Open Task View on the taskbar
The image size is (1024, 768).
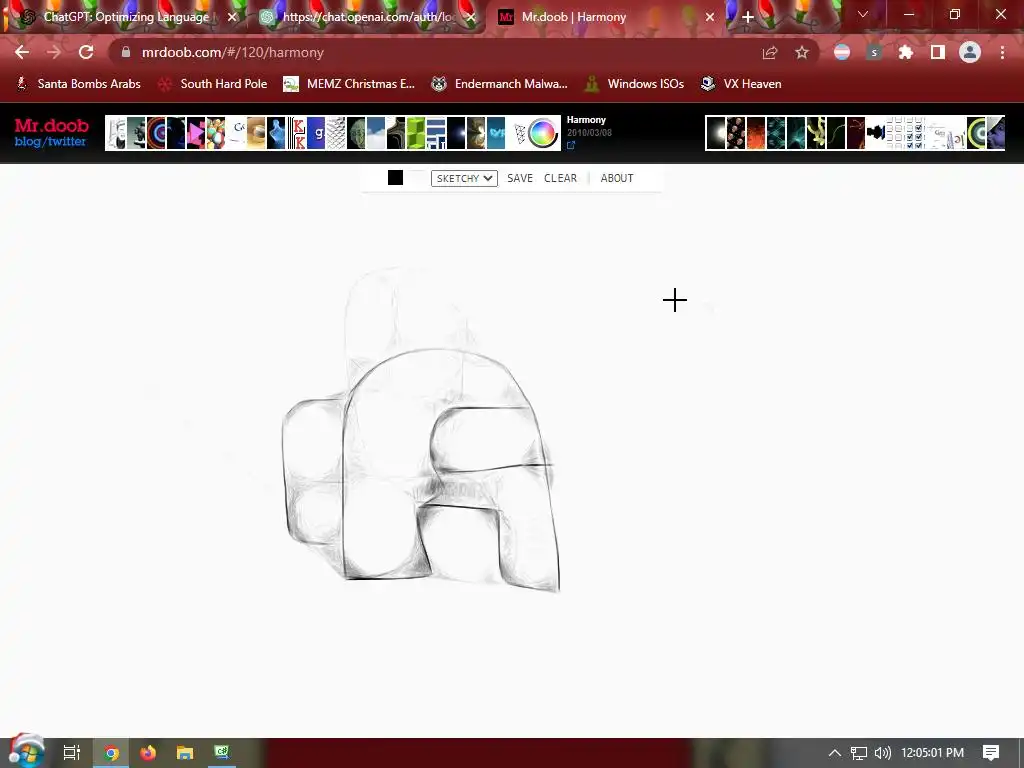pos(72,753)
